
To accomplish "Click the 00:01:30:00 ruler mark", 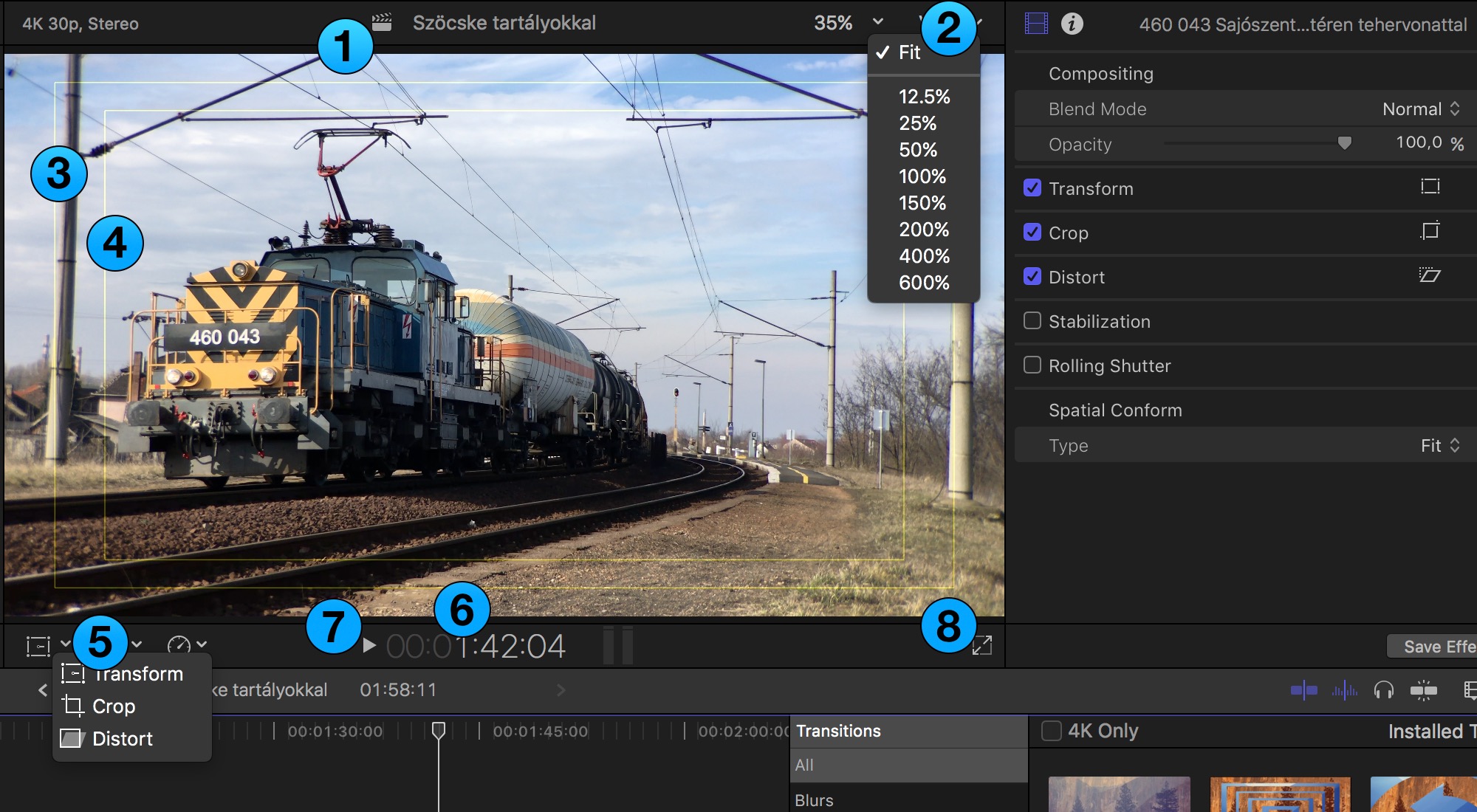I will (x=335, y=732).
